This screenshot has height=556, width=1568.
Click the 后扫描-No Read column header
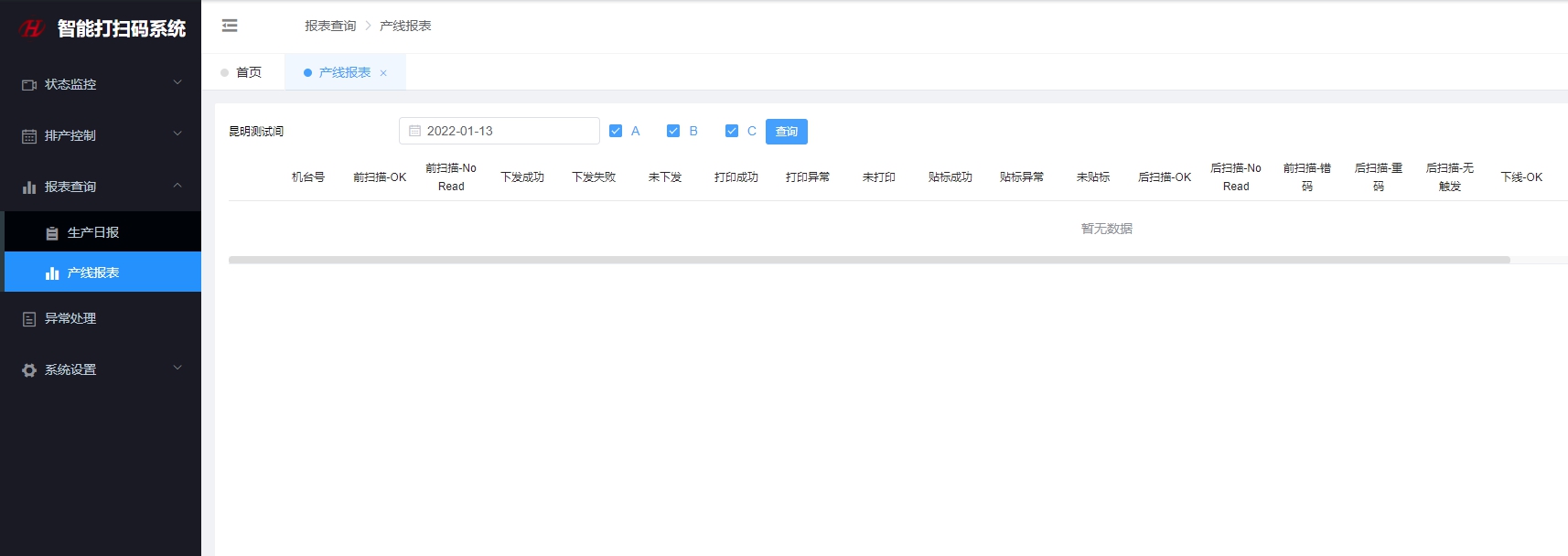1236,177
